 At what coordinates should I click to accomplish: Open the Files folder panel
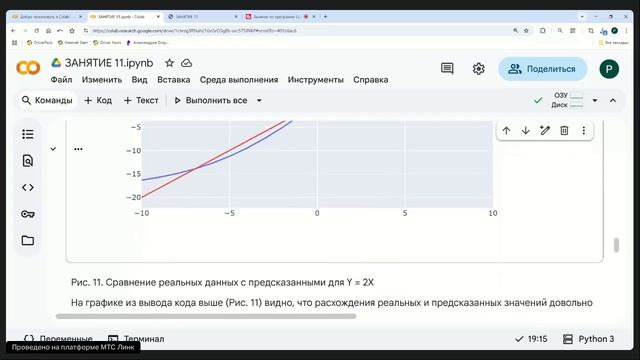pos(28,240)
